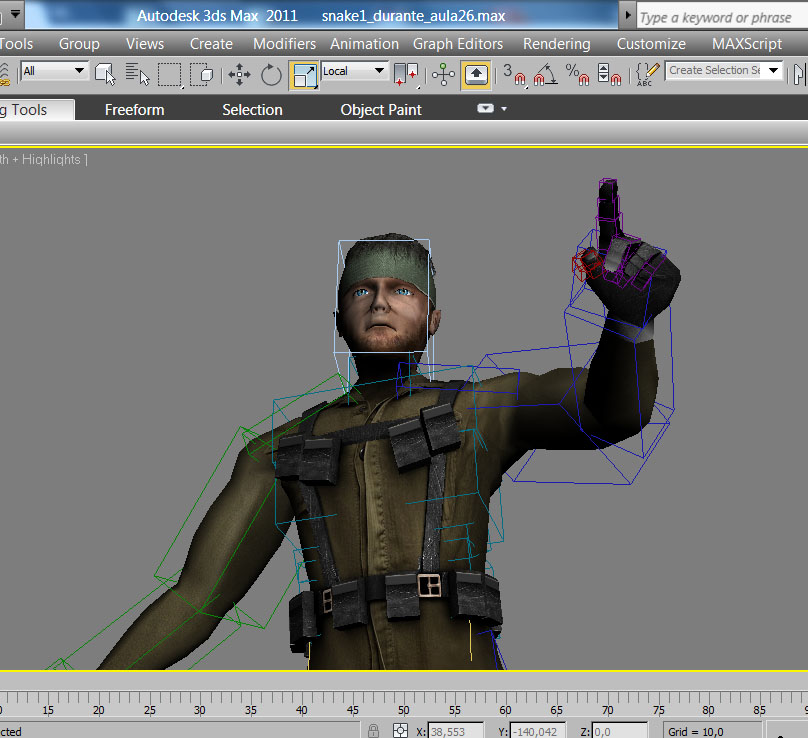808x738 pixels.
Task: Open Select by Name dialog
Action: coord(137,73)
